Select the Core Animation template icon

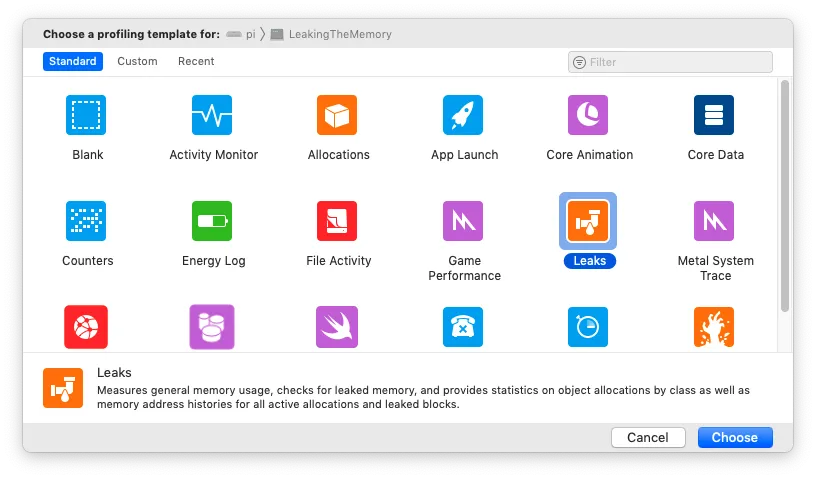(x=588, y=115)
